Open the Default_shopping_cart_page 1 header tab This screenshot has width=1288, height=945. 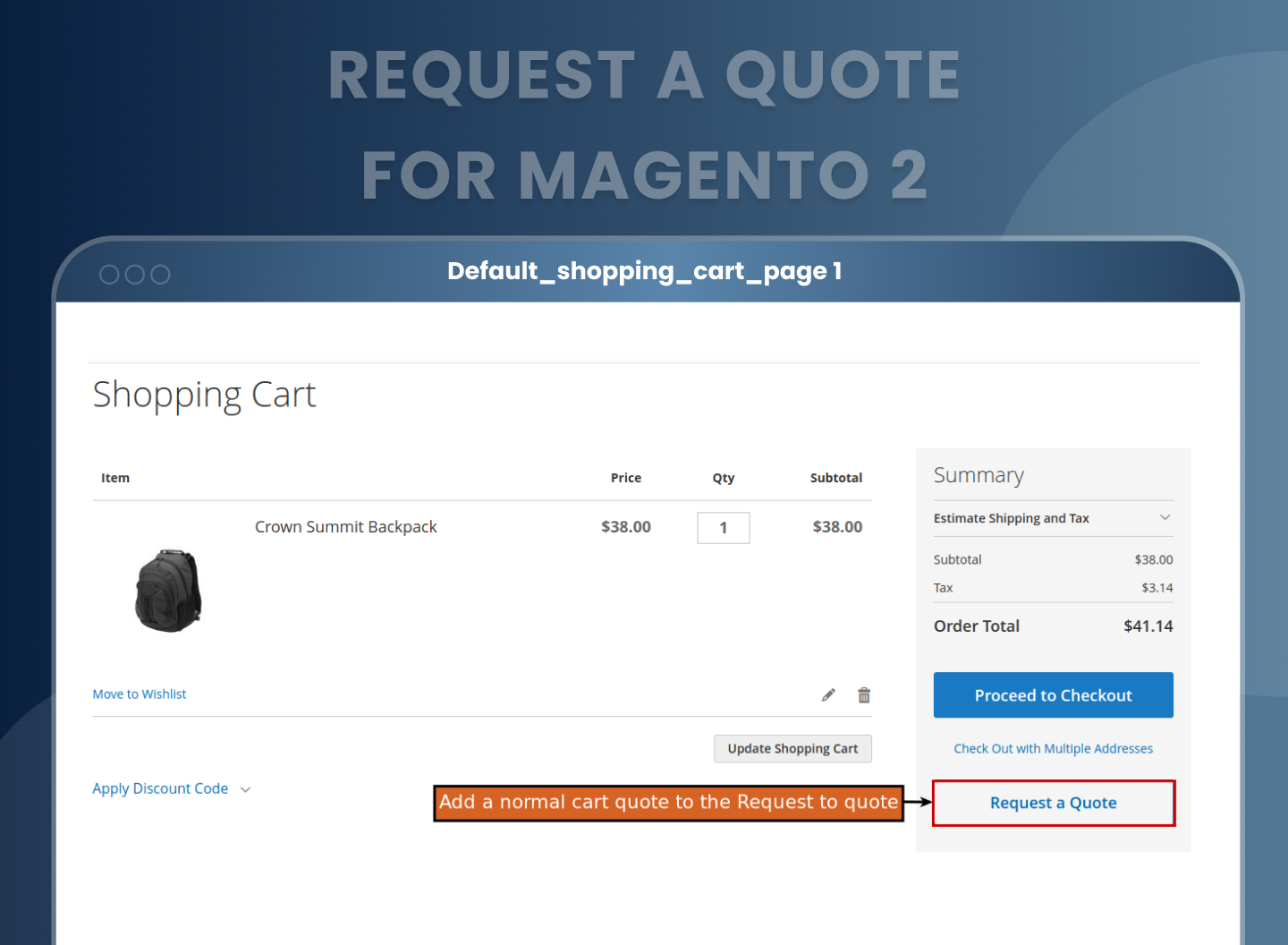pos(643,271)
